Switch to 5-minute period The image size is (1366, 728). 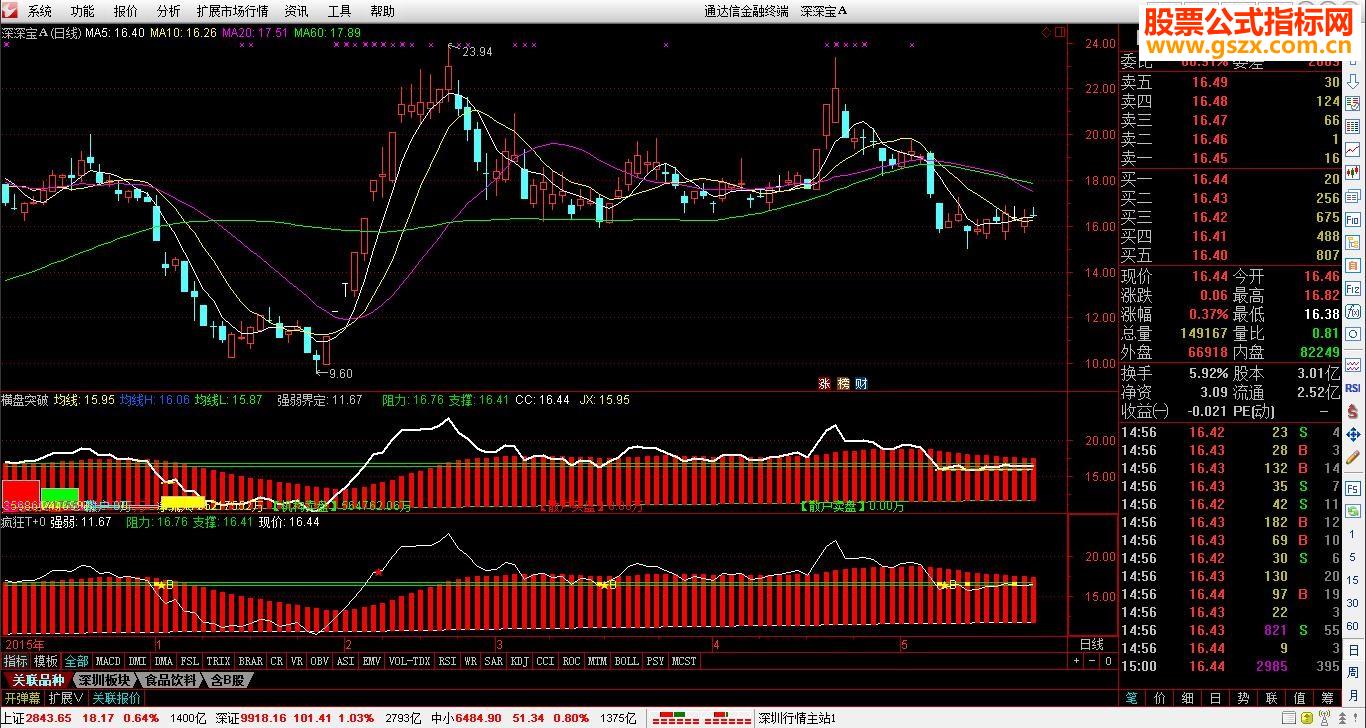pyautogui.click(x=1352, y=557)
